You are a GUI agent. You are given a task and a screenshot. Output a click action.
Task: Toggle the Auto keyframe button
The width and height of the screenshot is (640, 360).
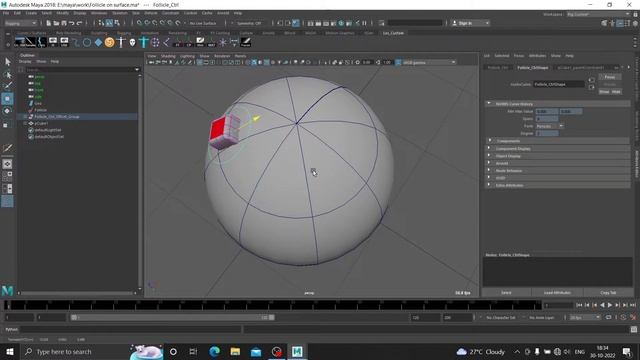click(624, 317)
